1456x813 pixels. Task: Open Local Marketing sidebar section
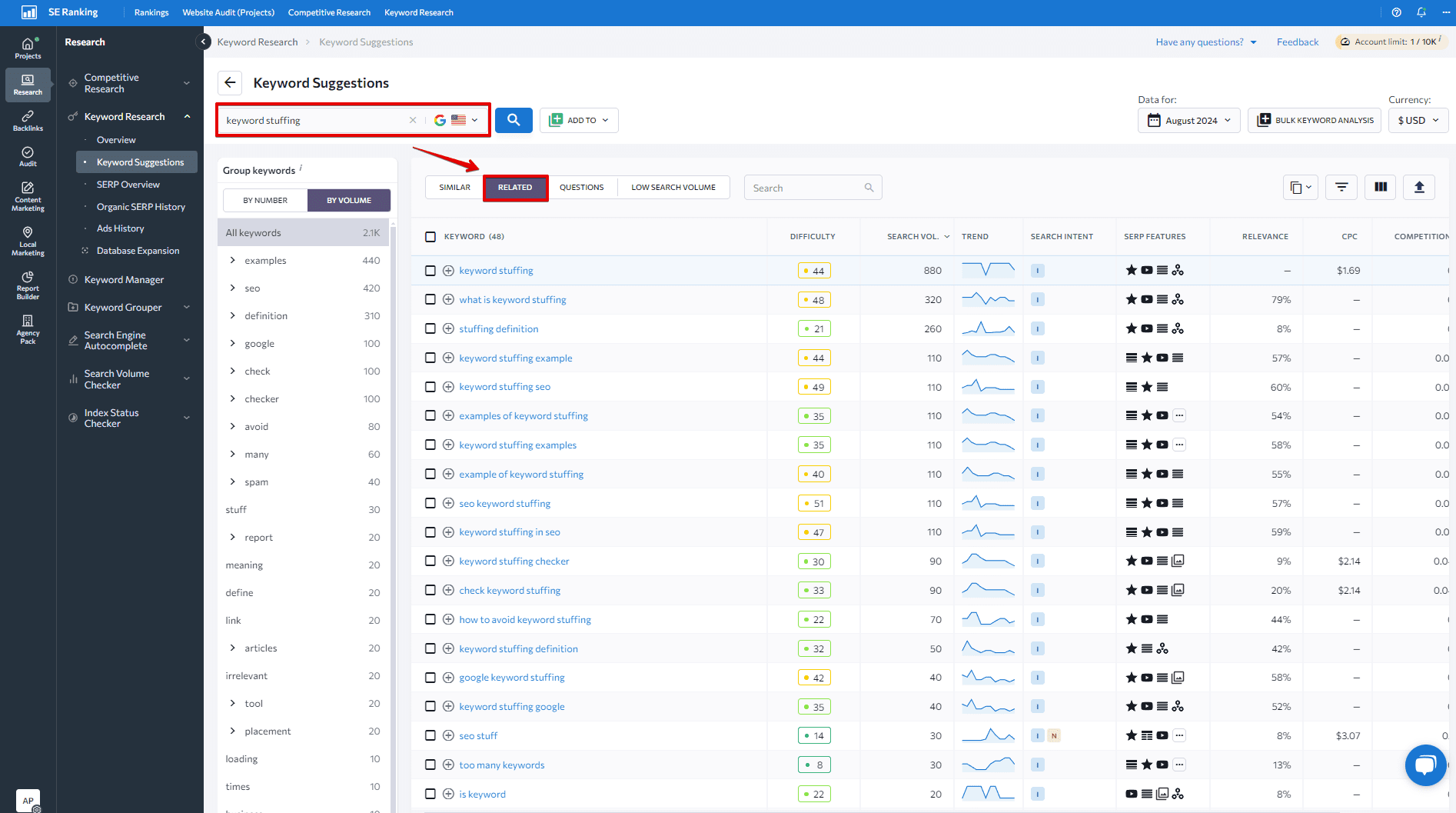pos(28,241)
